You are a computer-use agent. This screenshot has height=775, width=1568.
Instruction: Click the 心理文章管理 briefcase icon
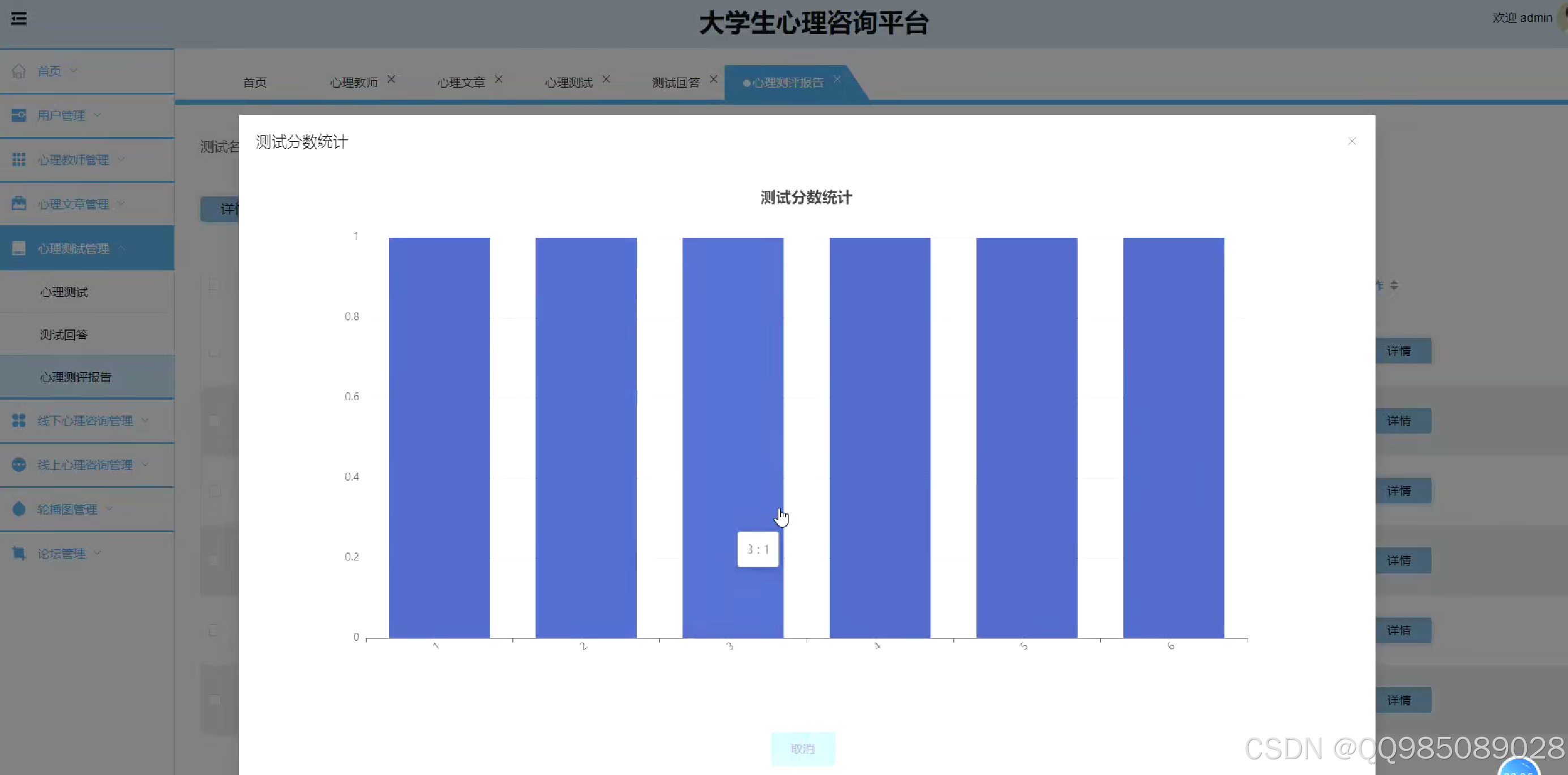point(18,204)
